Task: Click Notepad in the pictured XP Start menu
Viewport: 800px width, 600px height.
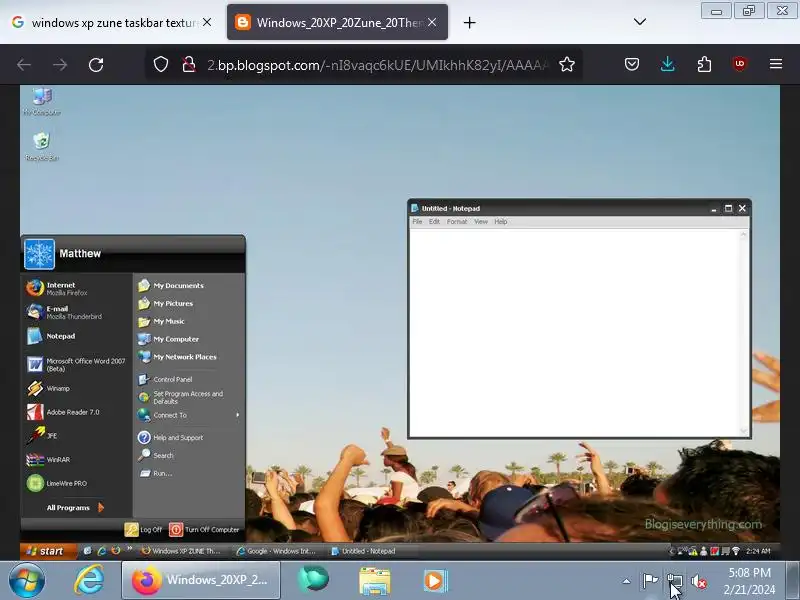Action: pyautogui.click(x=61, y=336)
